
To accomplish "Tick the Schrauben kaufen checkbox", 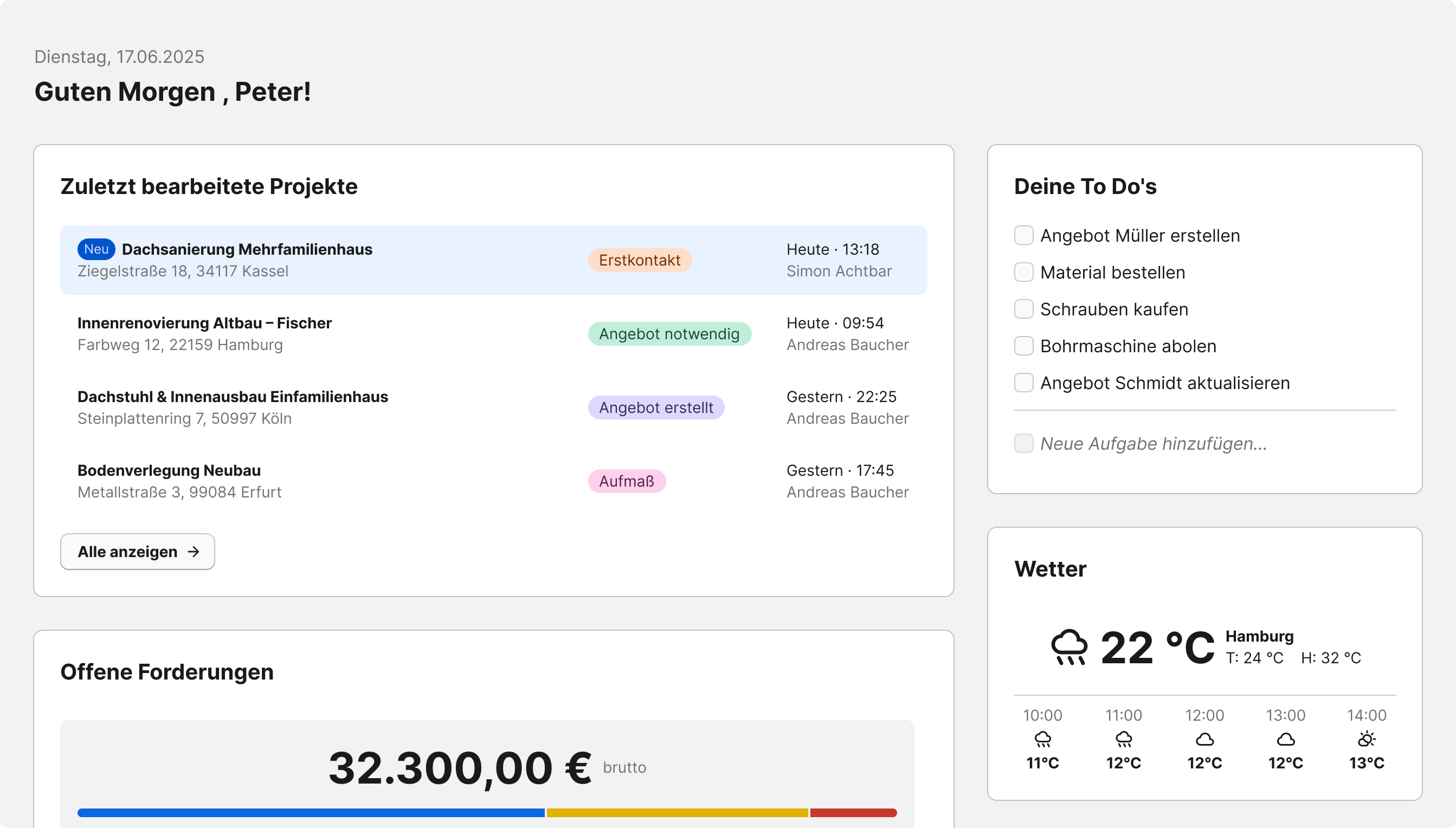I will click(1024, 309).
